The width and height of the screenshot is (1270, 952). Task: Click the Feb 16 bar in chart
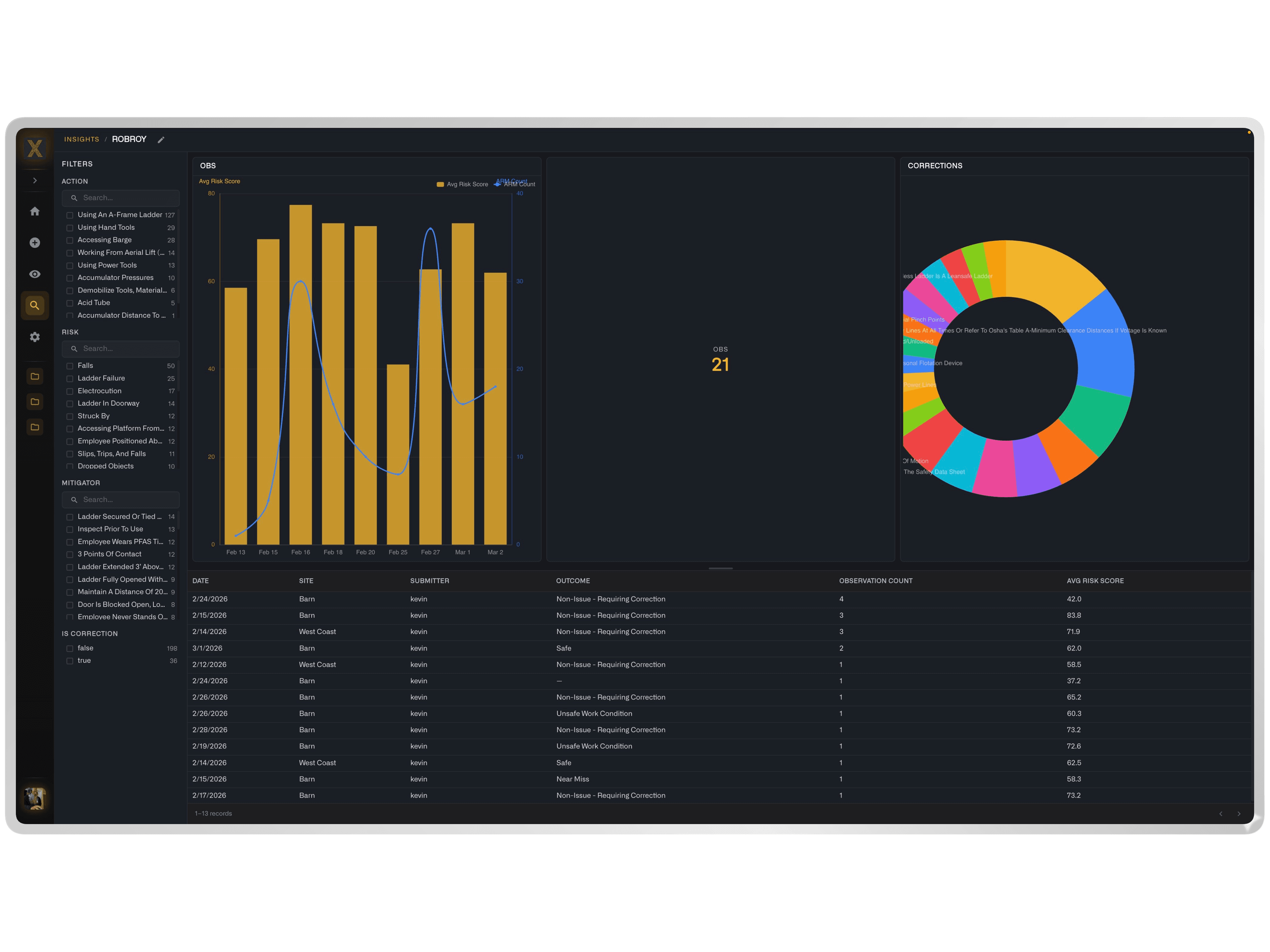301,375
